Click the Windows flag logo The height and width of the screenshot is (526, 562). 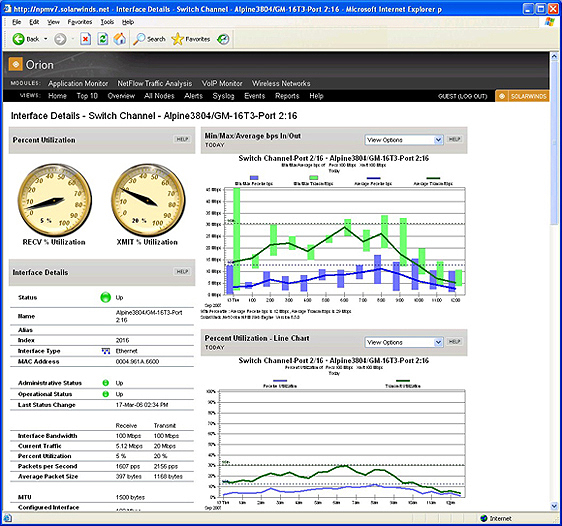[x=549, y=22]
